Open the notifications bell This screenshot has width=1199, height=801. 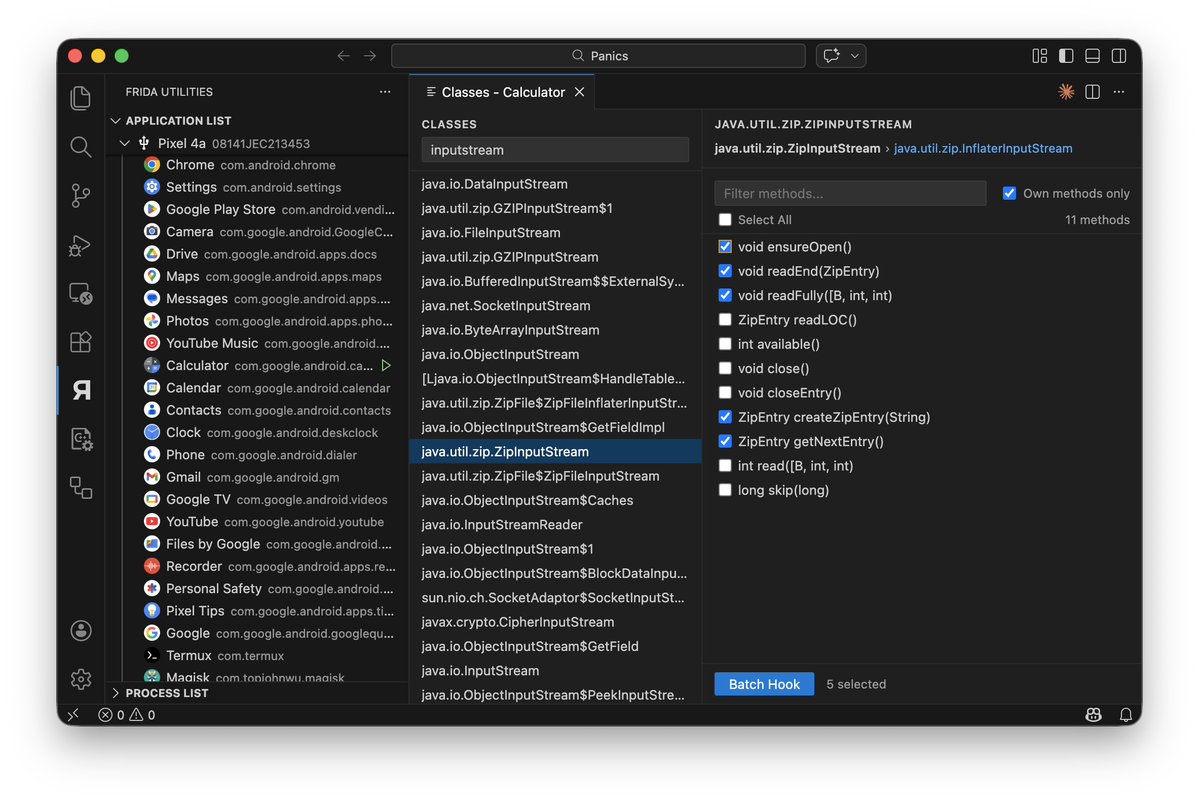click(1126, 715)
